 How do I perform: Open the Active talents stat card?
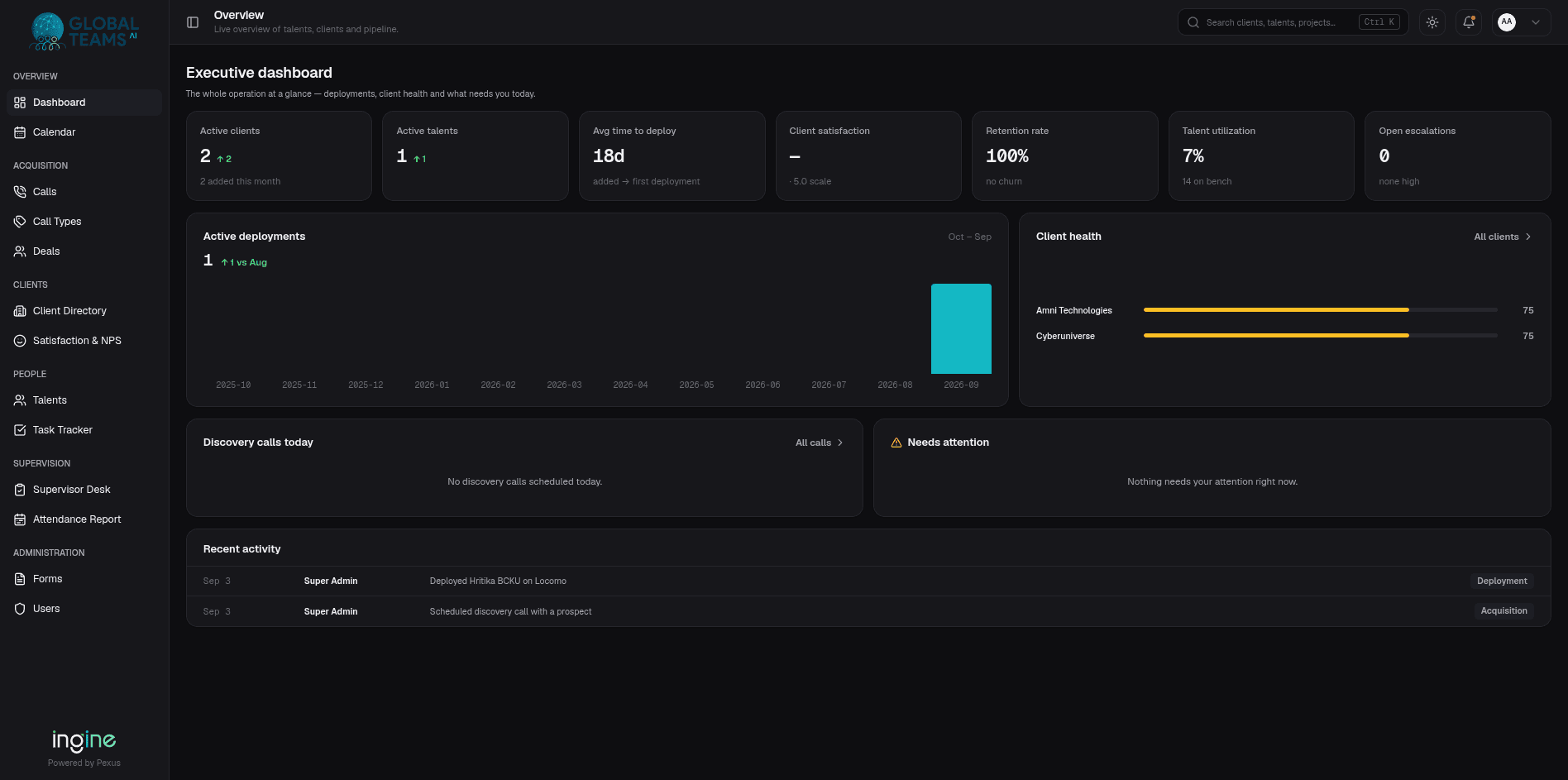(476, 156)
